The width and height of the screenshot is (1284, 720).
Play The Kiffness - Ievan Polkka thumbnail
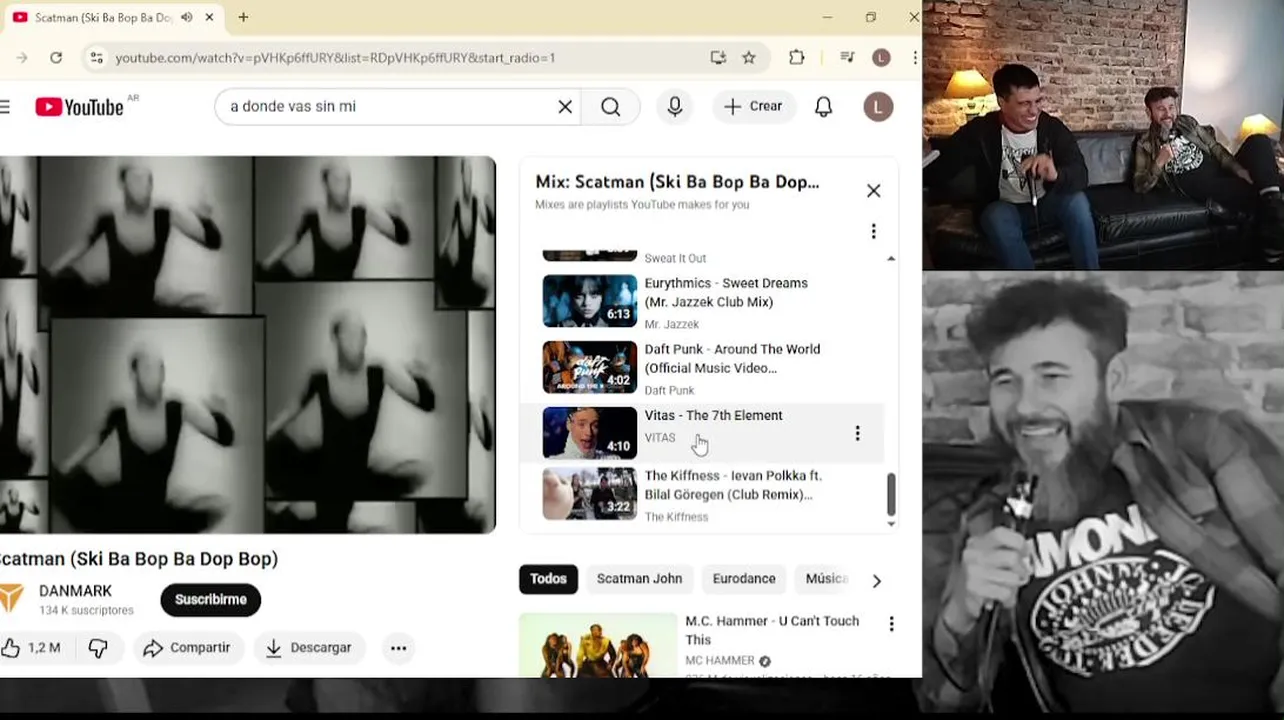pyautogui.click(x=589, y=494)
